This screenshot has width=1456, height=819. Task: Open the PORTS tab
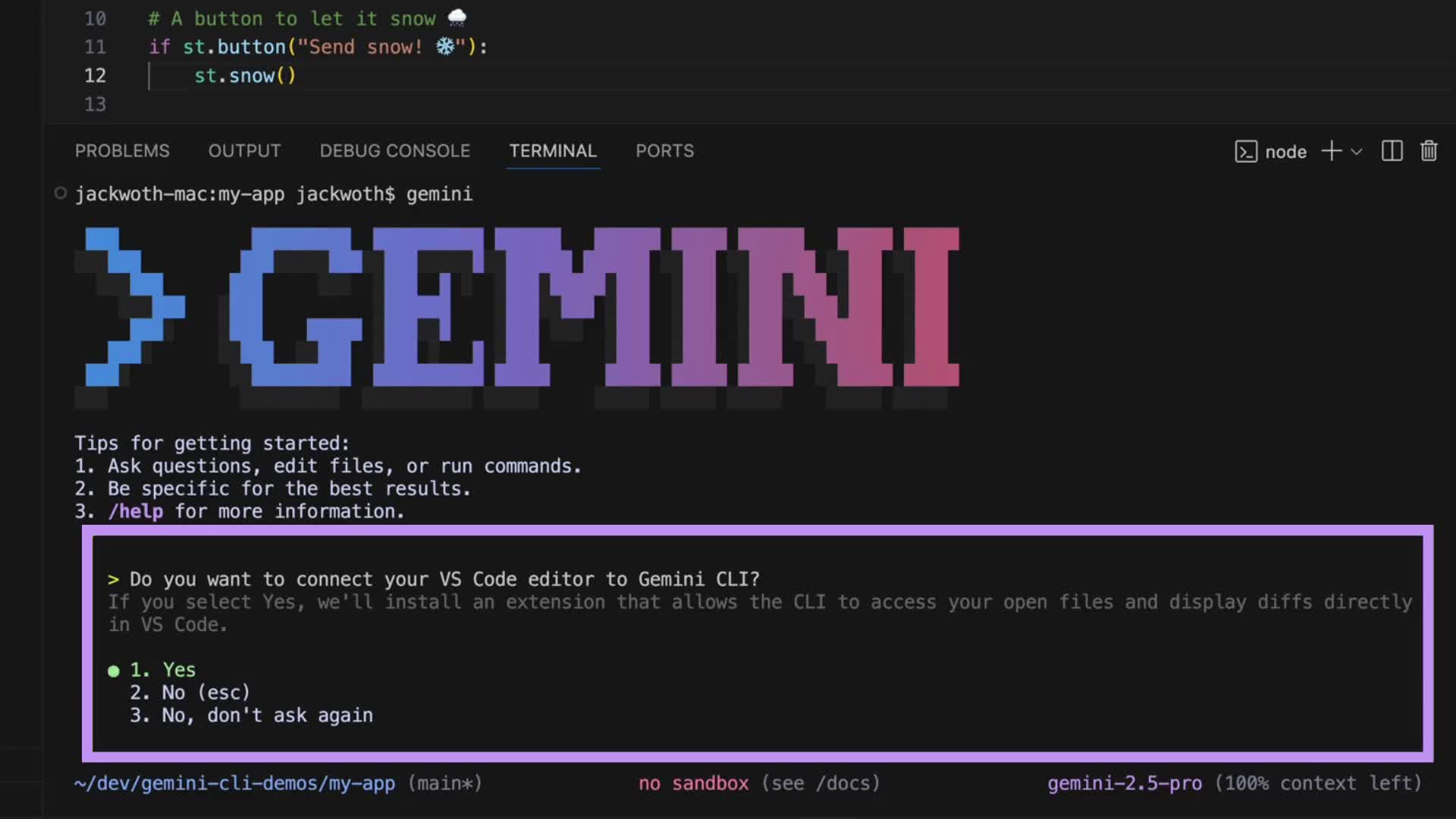[x=664, y=151]
